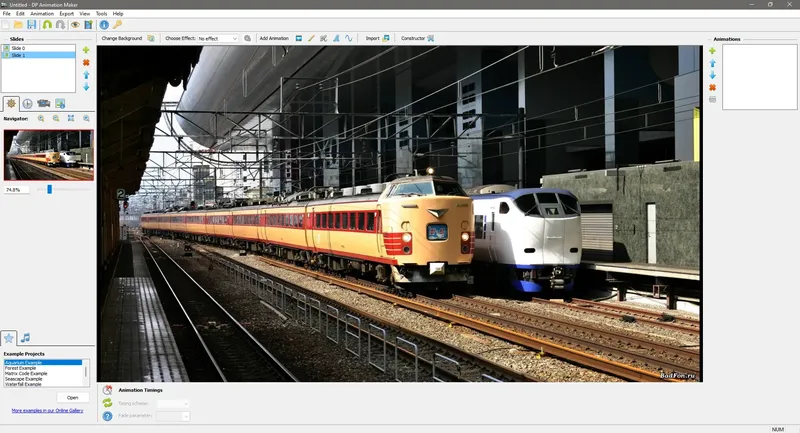Click the Add Animation label button

274,38
